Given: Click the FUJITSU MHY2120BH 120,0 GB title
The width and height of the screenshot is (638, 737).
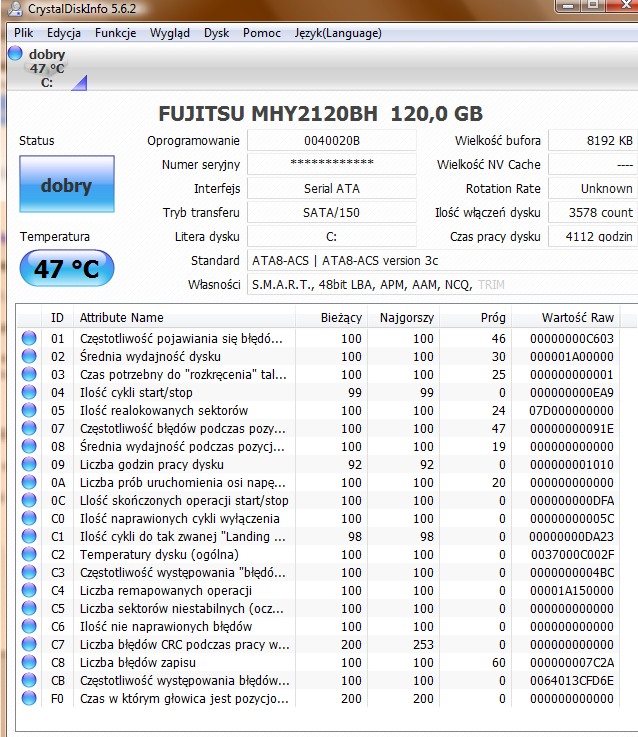Looking at the screenshot, I should [321, 114].
